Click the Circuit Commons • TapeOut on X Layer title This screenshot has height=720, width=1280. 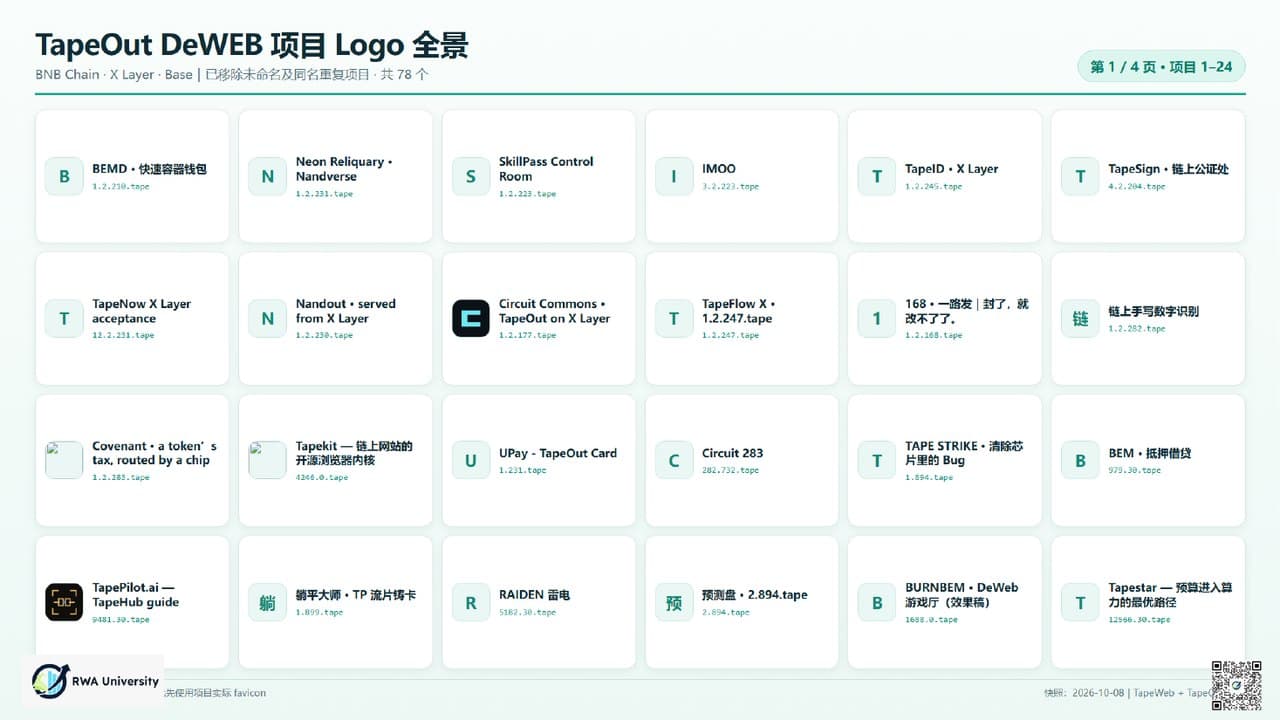(x=555, y=311)
